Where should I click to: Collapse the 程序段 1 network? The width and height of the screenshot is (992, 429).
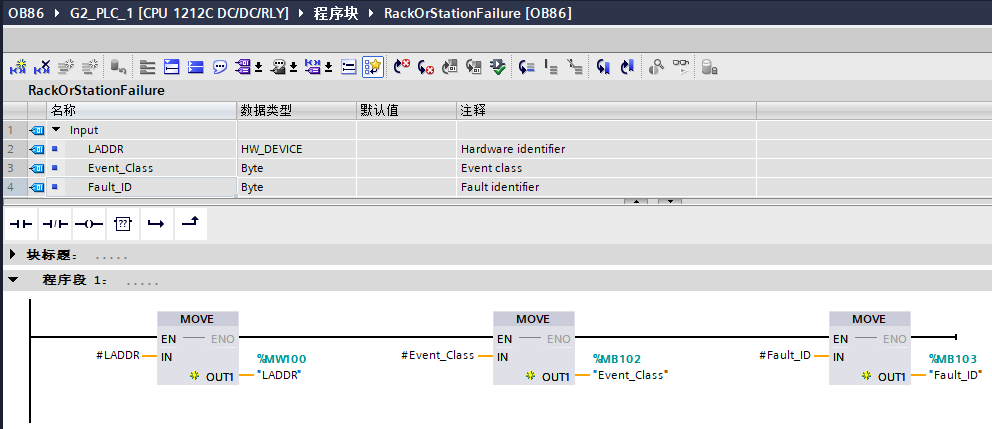[x=12, y=281]
